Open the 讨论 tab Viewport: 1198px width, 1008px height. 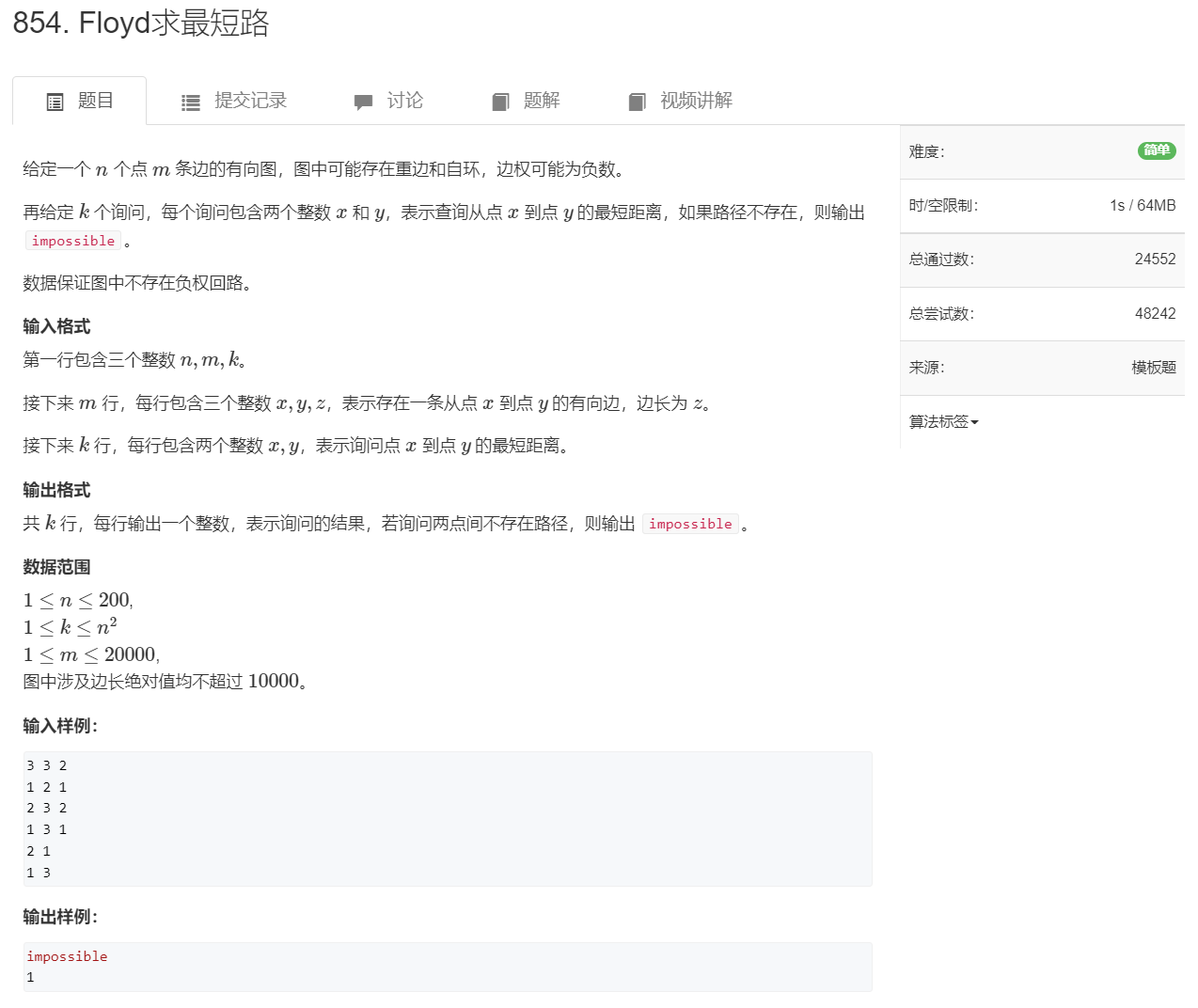[388, 101]
